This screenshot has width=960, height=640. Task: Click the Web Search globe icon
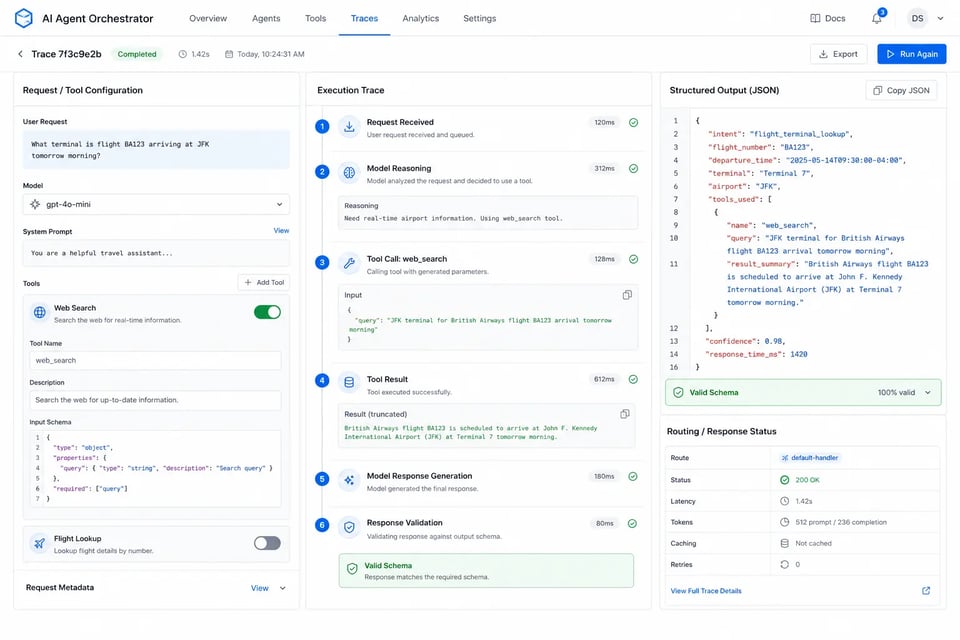pyautogui.click(x=40, y=312)
